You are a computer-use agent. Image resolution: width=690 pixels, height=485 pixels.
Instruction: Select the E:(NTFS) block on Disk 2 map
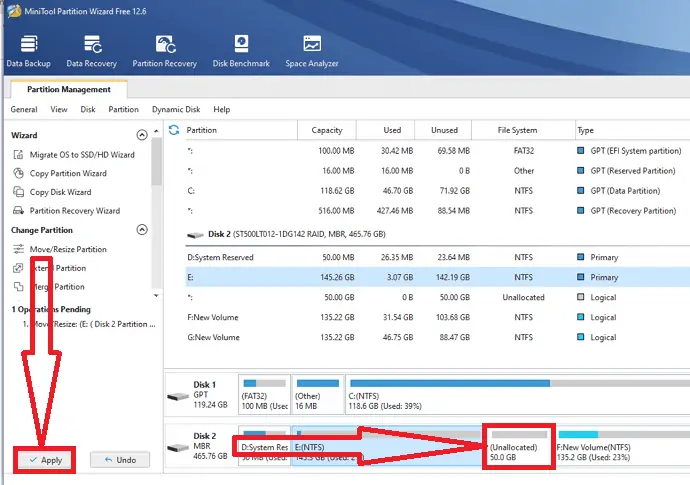(387, 445)
